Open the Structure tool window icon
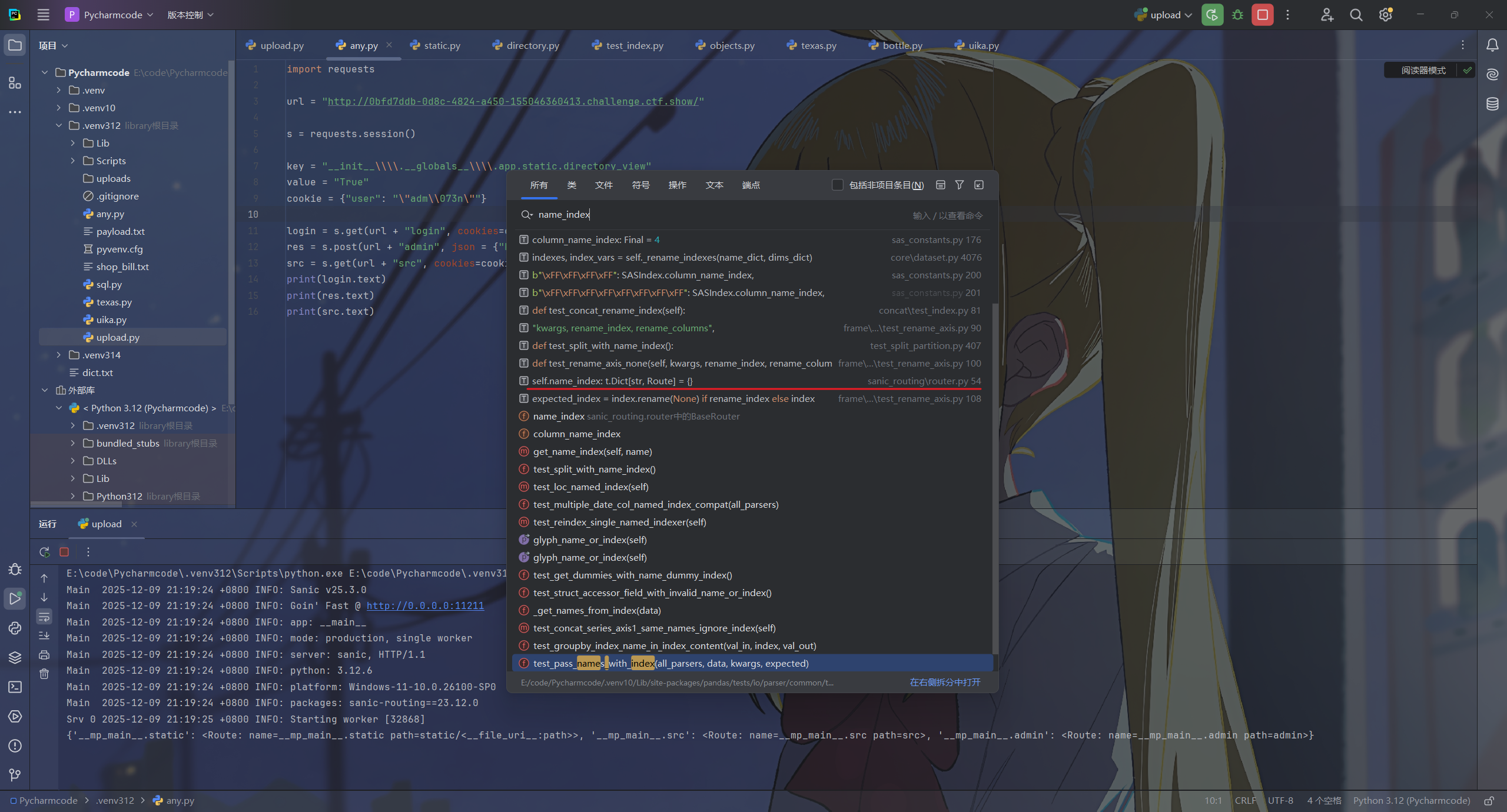 pyautogui.click(x=15, y=83)
